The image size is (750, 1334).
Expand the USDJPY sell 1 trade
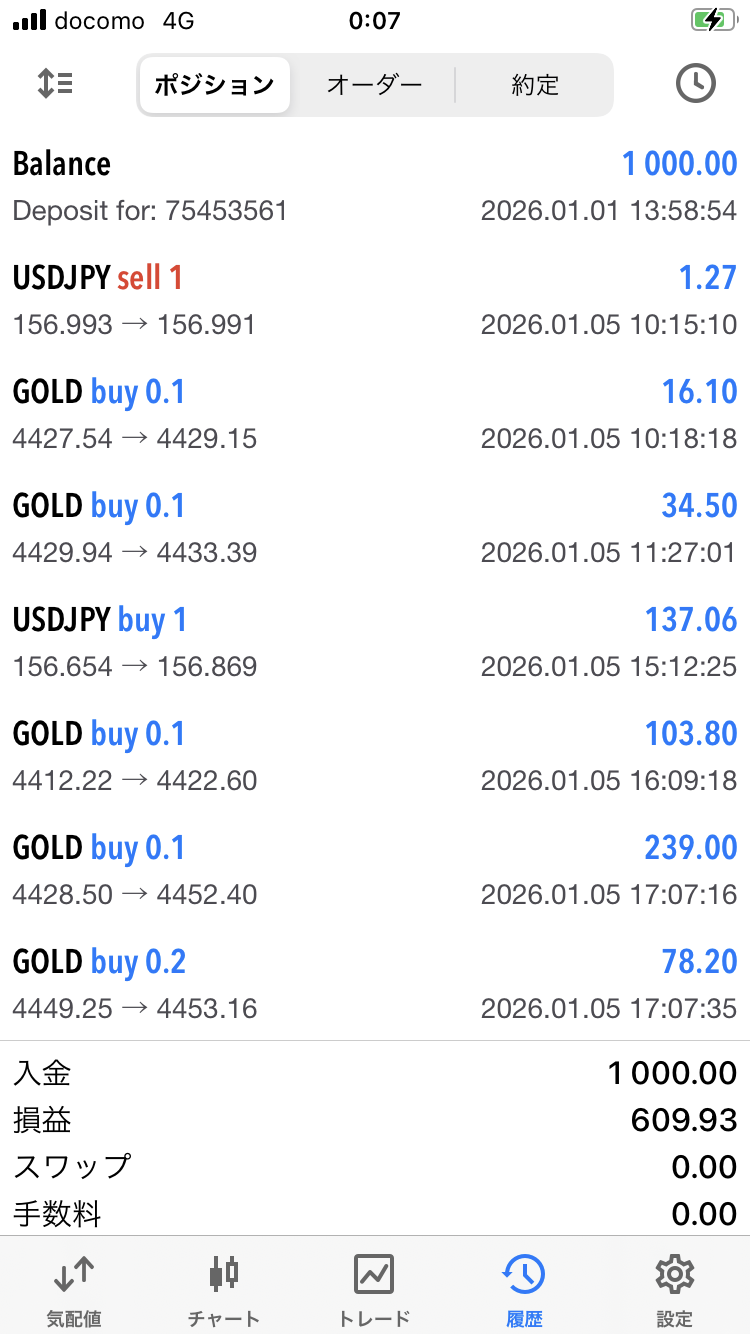click(x=375, y=300)
